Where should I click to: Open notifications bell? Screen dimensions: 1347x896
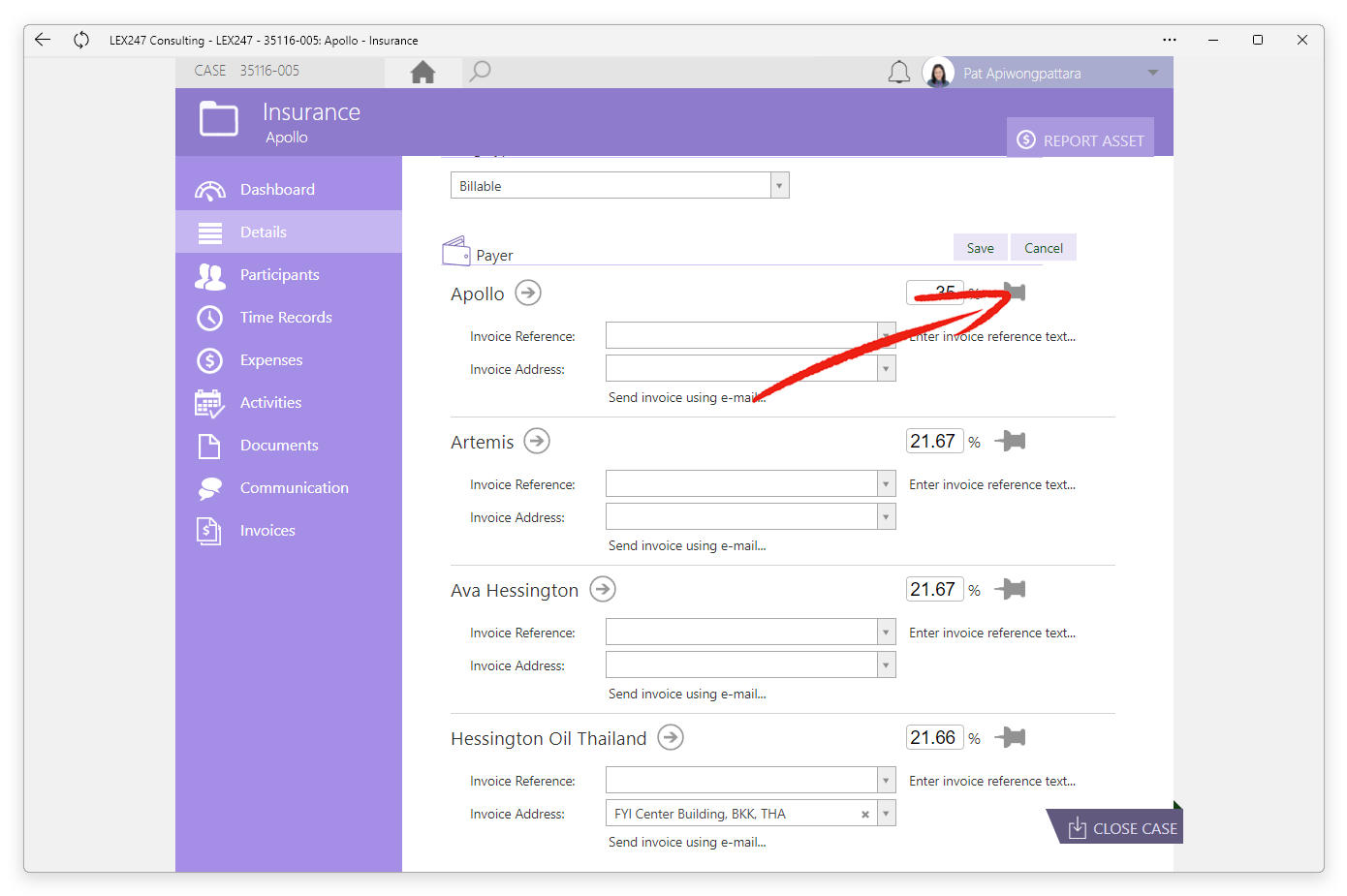(x=899, y=73)
